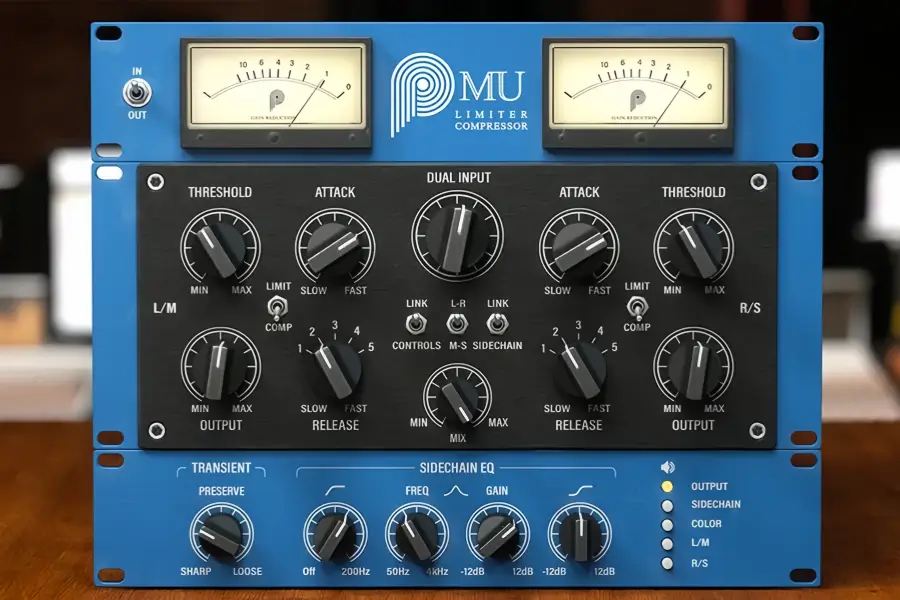This screenshot has height=600, width=900.
Task: Click the right gain reduction VU meter
Action: pyautogui.click(x=638, y=93)
